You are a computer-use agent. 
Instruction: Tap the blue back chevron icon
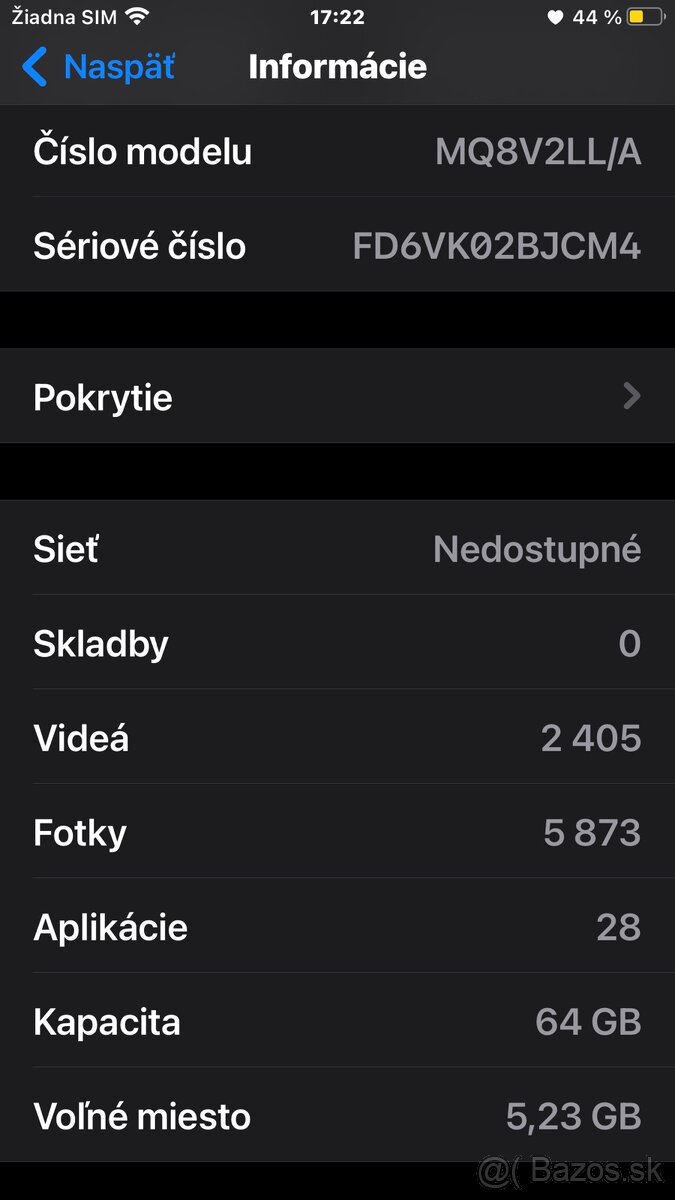pos(34,67)
